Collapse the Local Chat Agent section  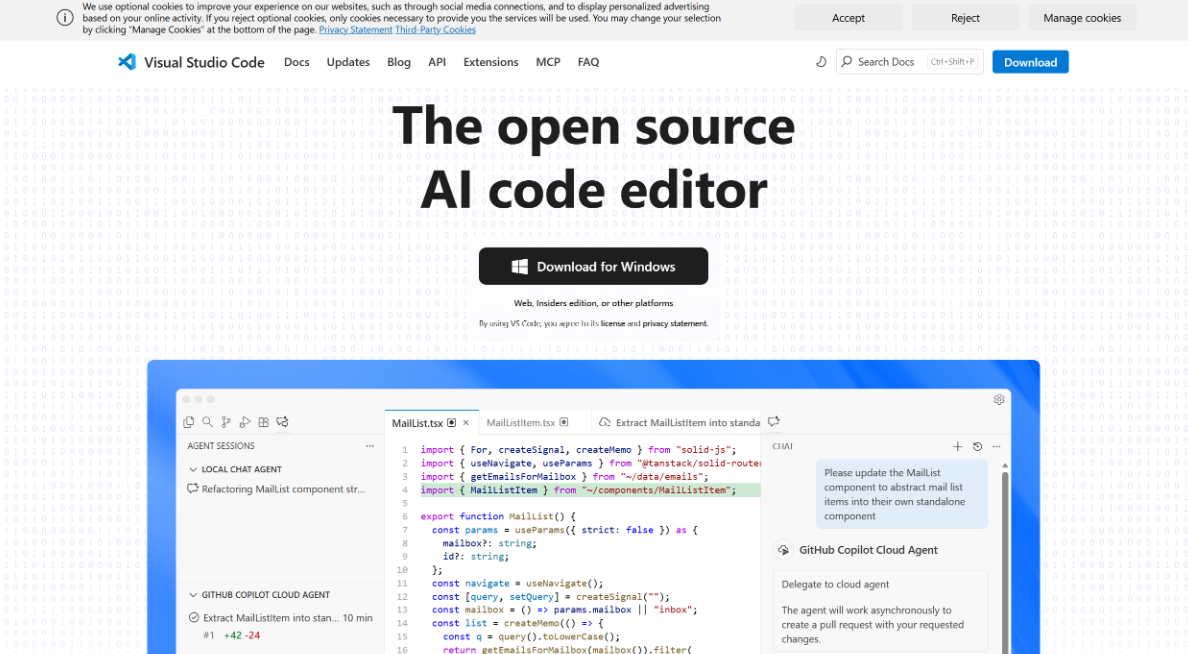[x=193, y=469]
